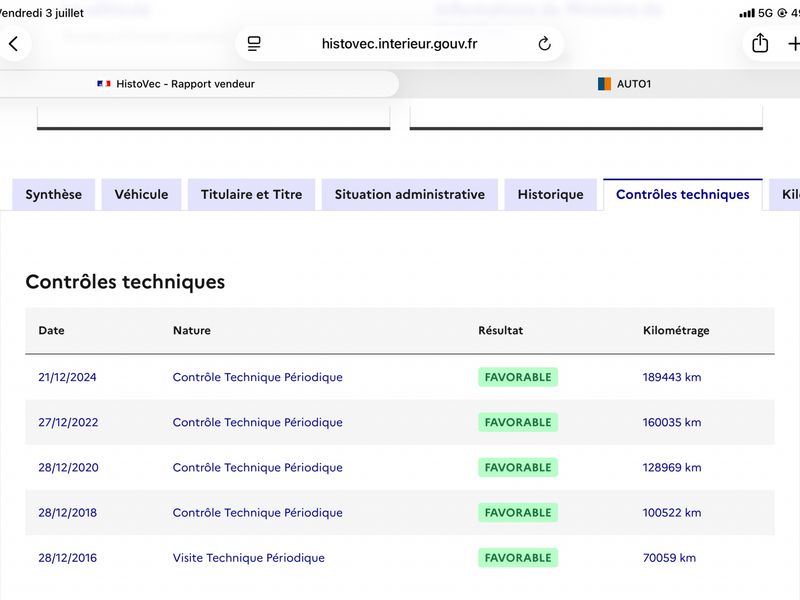Switch to the Véhicule tab
This screenshot has width=800, height=600.
(141, 194)
